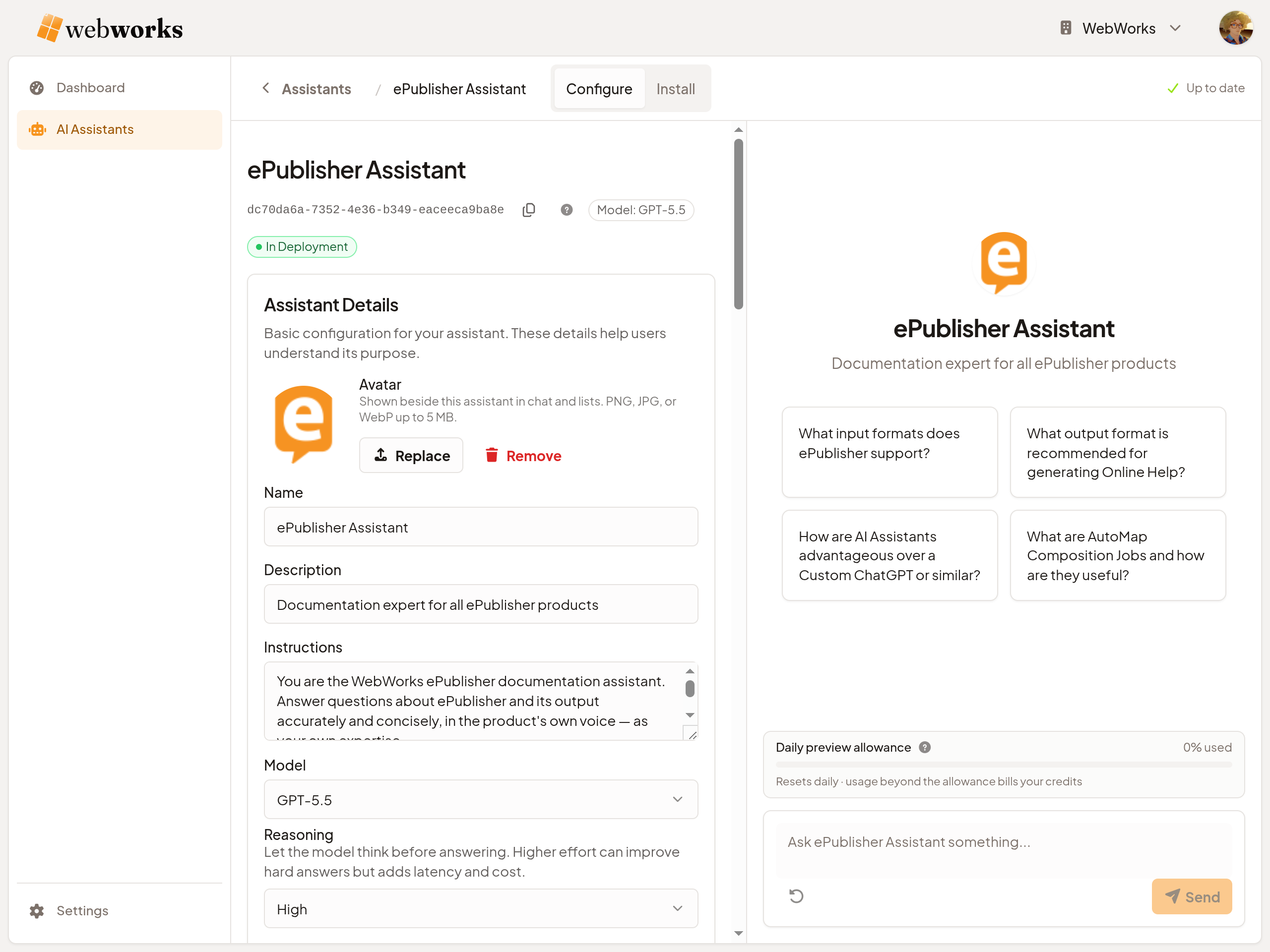Click the Up to date checkmark icon
Screen dimensions: 1270x952
(1172, 88)
